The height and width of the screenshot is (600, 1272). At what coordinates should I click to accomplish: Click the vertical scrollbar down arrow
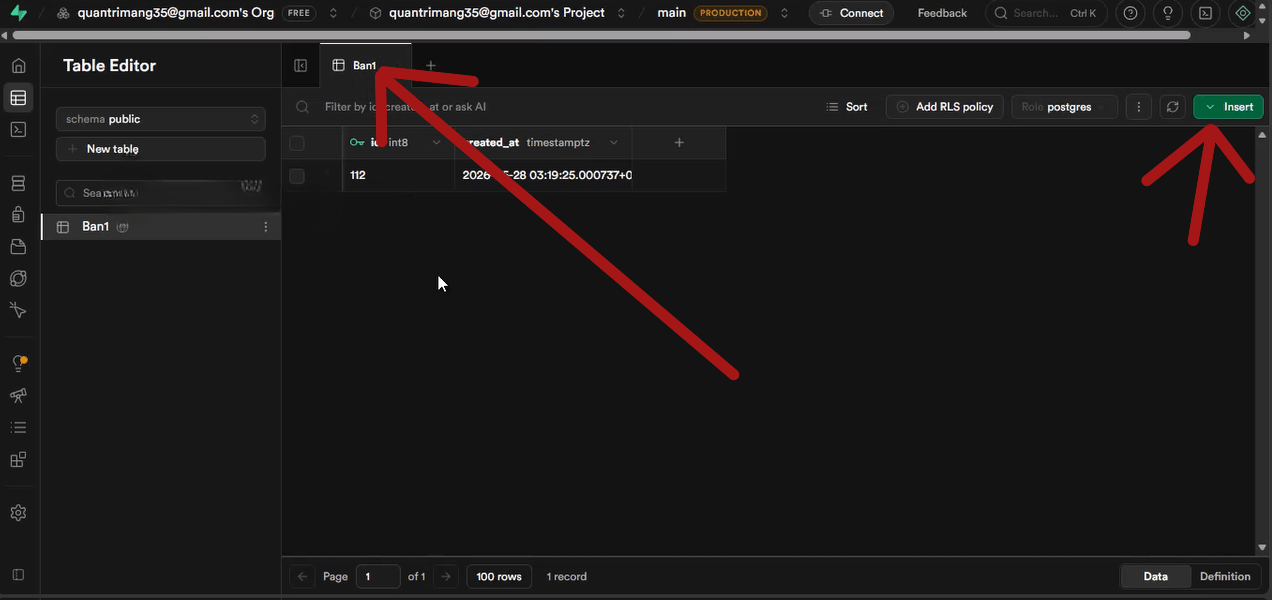(1262, 547)
